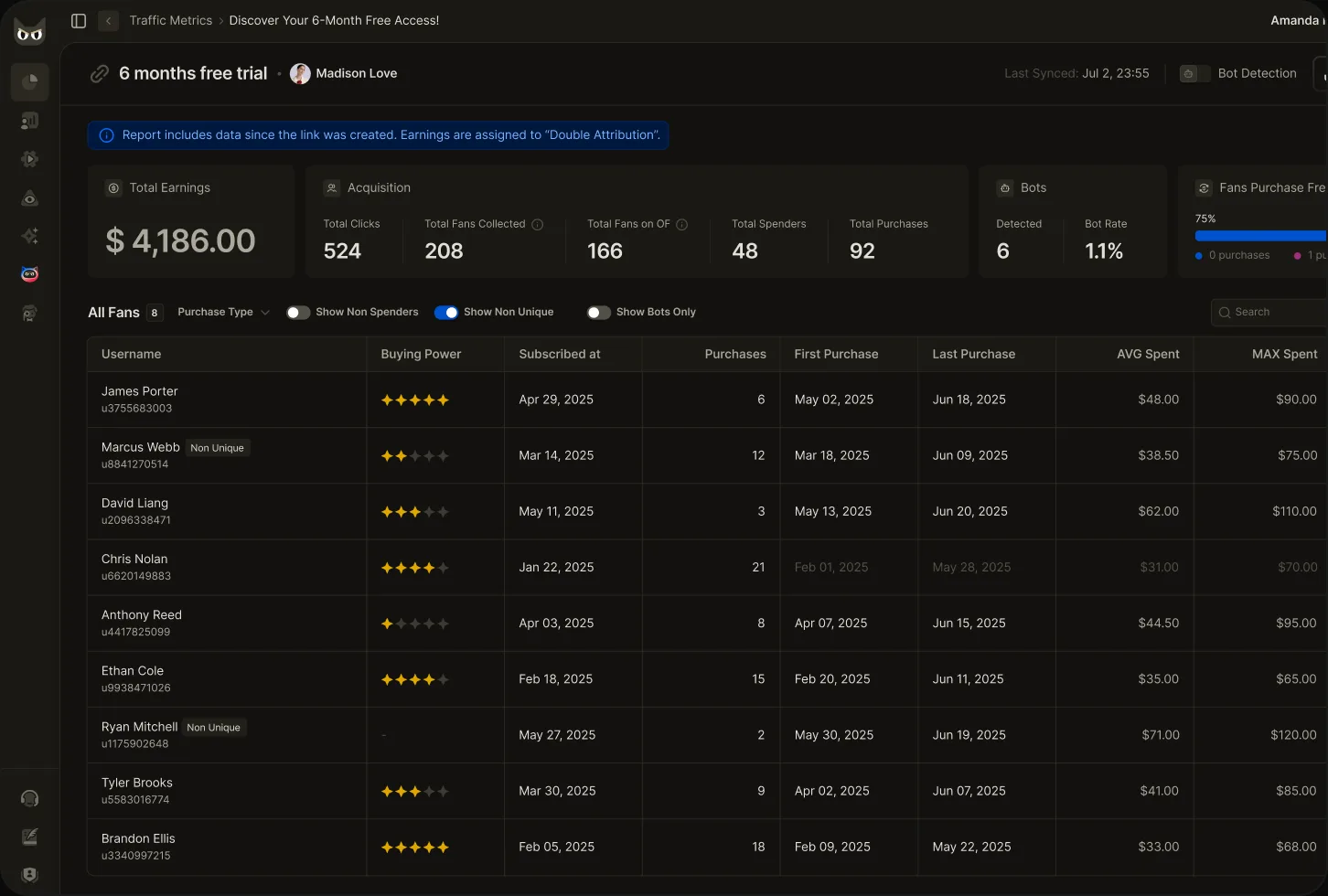Toggle the sidebar panel icon in header
The image size is (1328, 896).
pyautogui.click(x=79, y=20)
